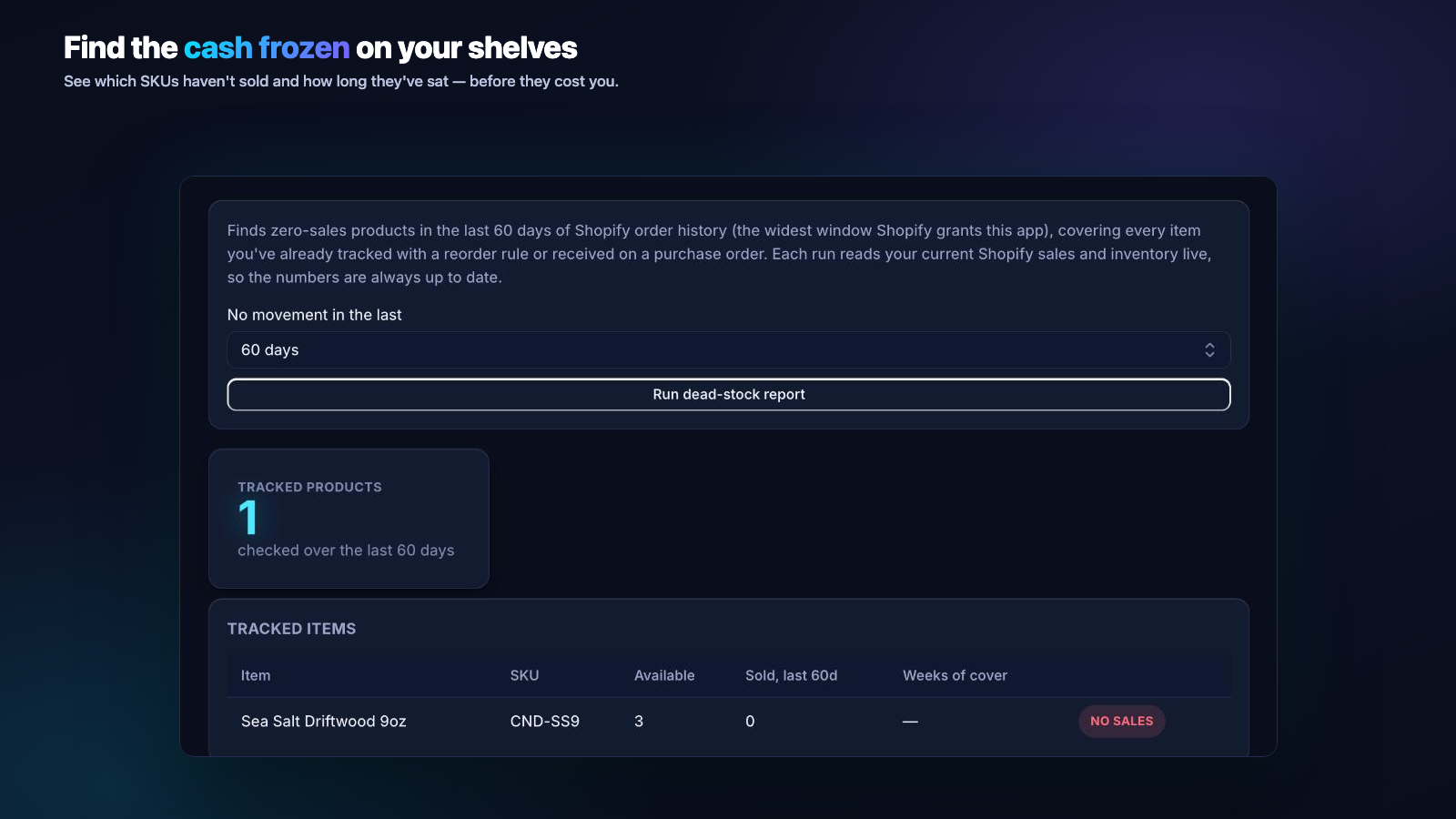Click the 'No movement in the last' label
Viewport: 1456px width, 819px height.
pyautogui.click(x=314, y=315)
